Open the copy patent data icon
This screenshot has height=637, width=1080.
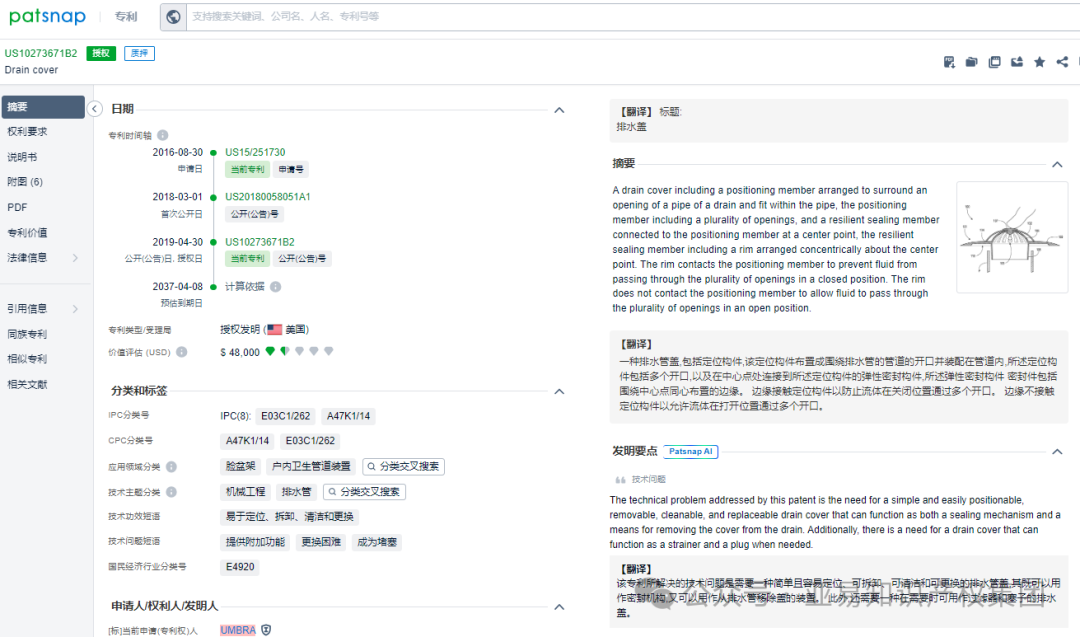tap(994, 62)
